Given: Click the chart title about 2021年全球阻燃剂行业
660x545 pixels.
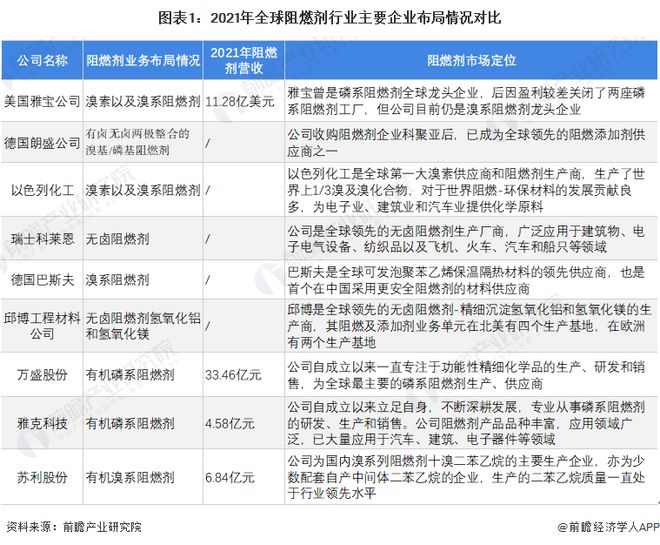Looking at the screenshot, I should tap(330, 18).
